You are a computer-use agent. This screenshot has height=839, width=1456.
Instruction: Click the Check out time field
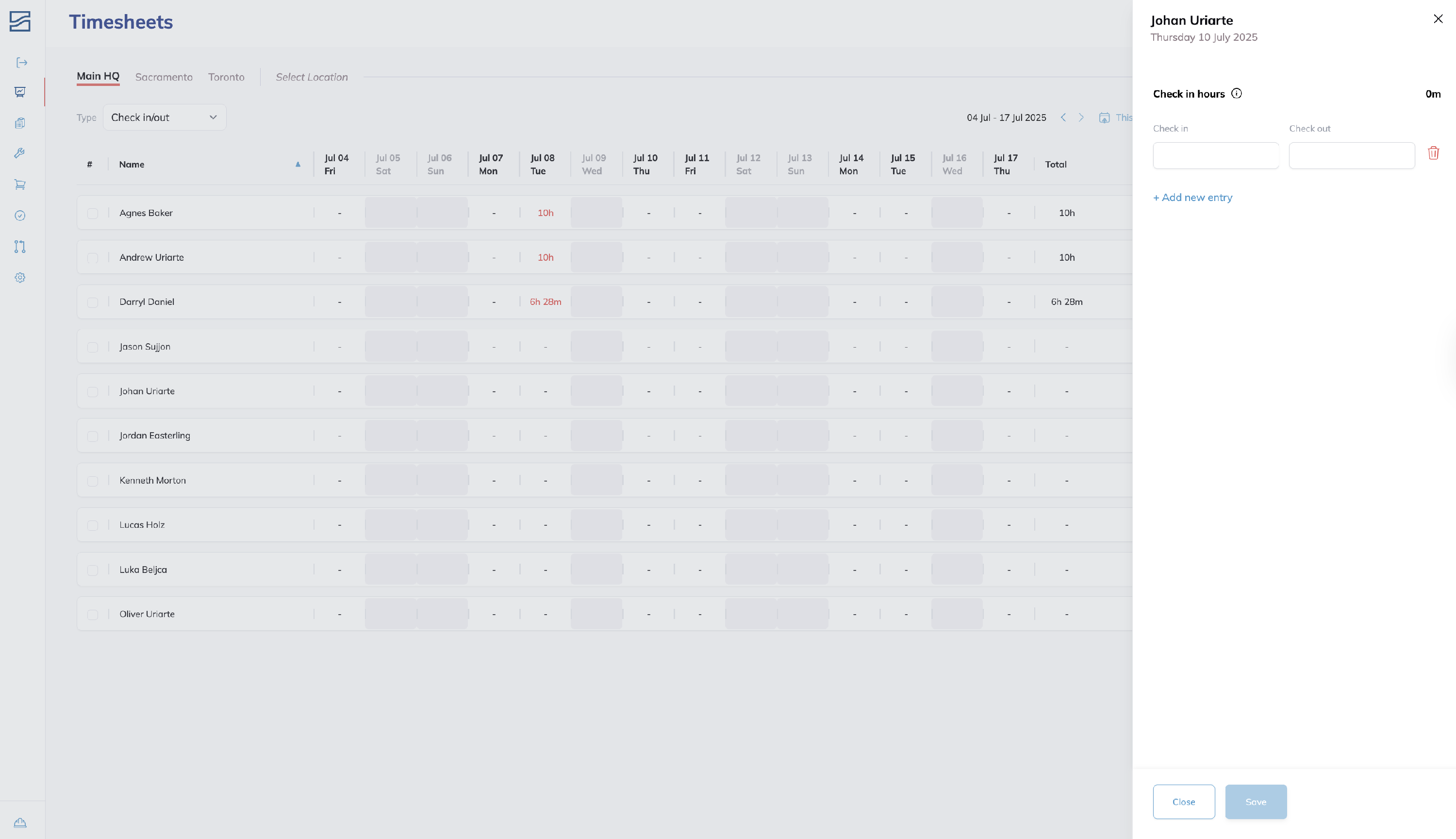(x=1352, y=155)
